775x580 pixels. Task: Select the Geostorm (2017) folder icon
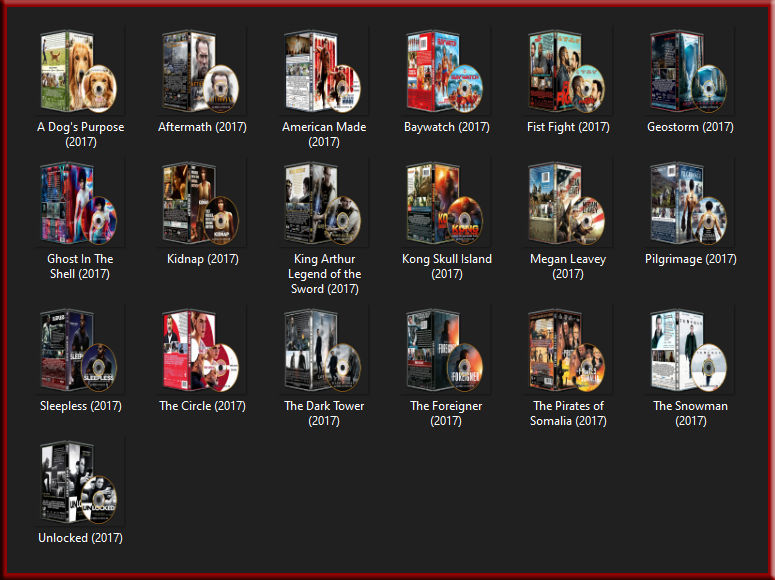[x=689, y=72]
